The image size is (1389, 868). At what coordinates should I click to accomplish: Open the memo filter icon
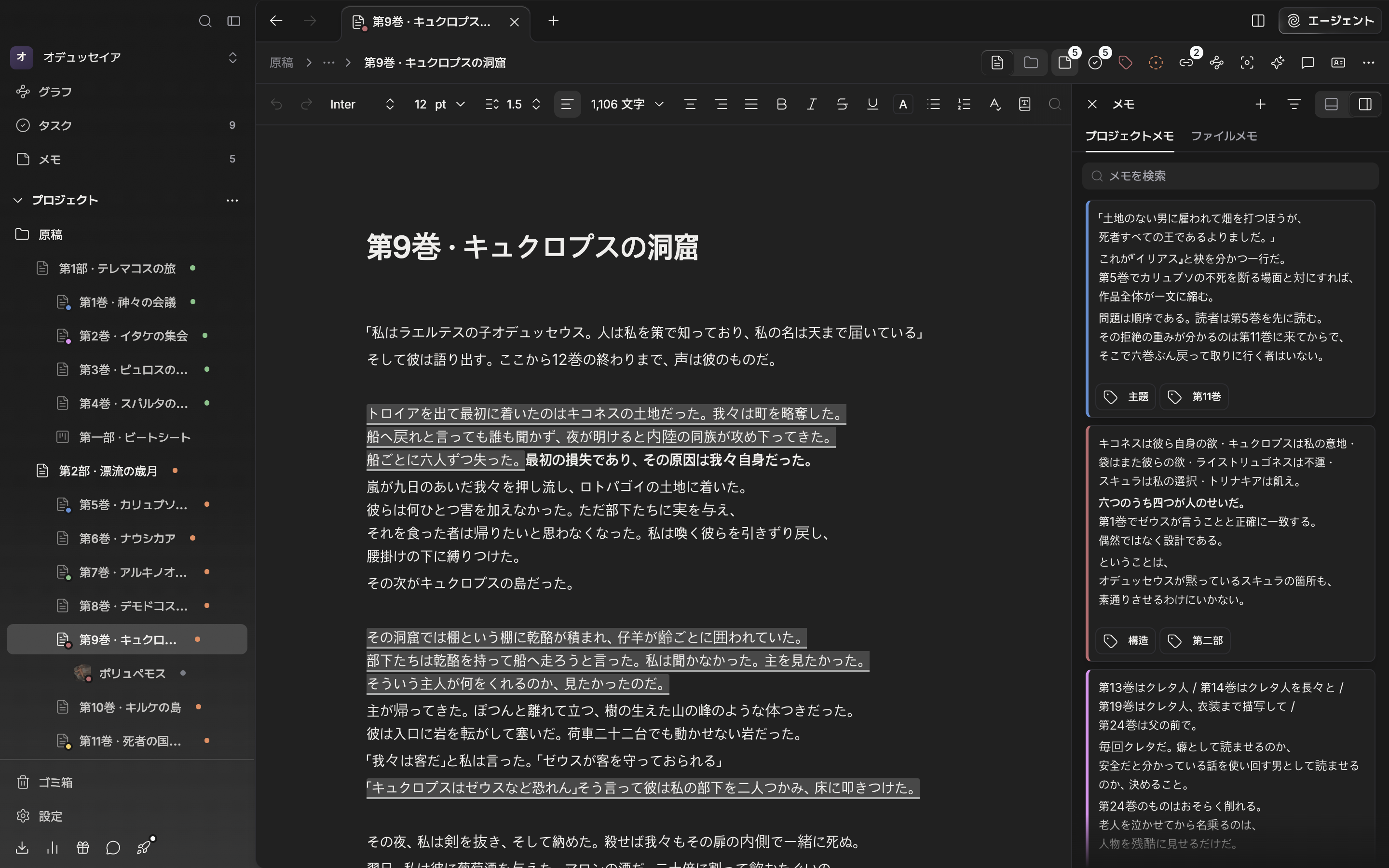coord(1294,104)
